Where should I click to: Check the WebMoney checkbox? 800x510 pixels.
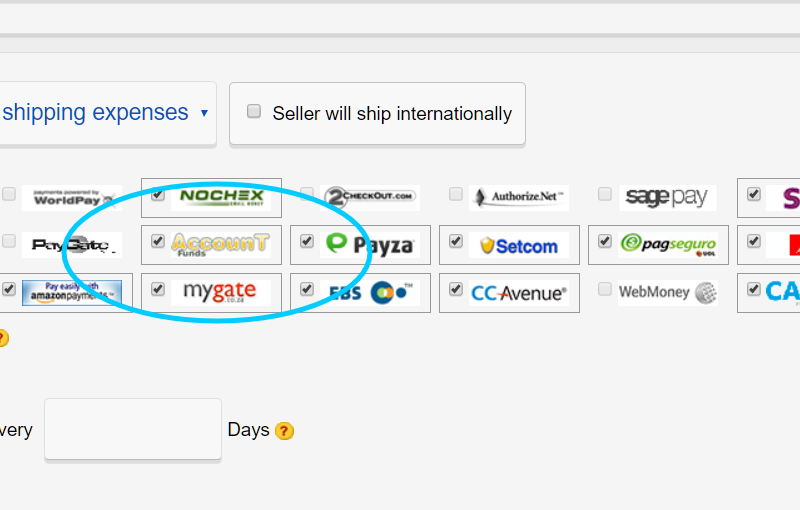coord(605,289)
